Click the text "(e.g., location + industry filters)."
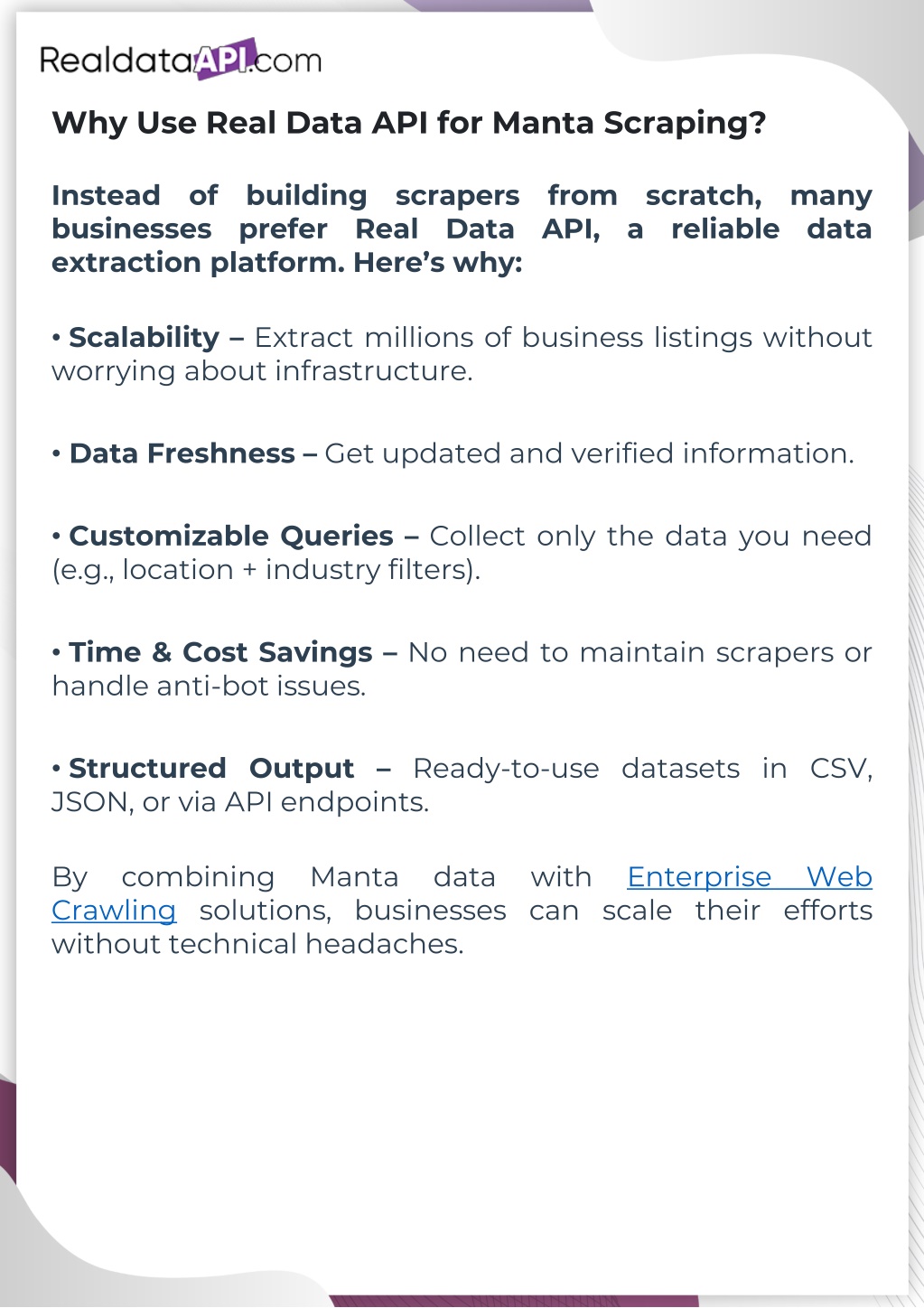The width and height of the screenshot is (924, 1308). coord(266,570)
